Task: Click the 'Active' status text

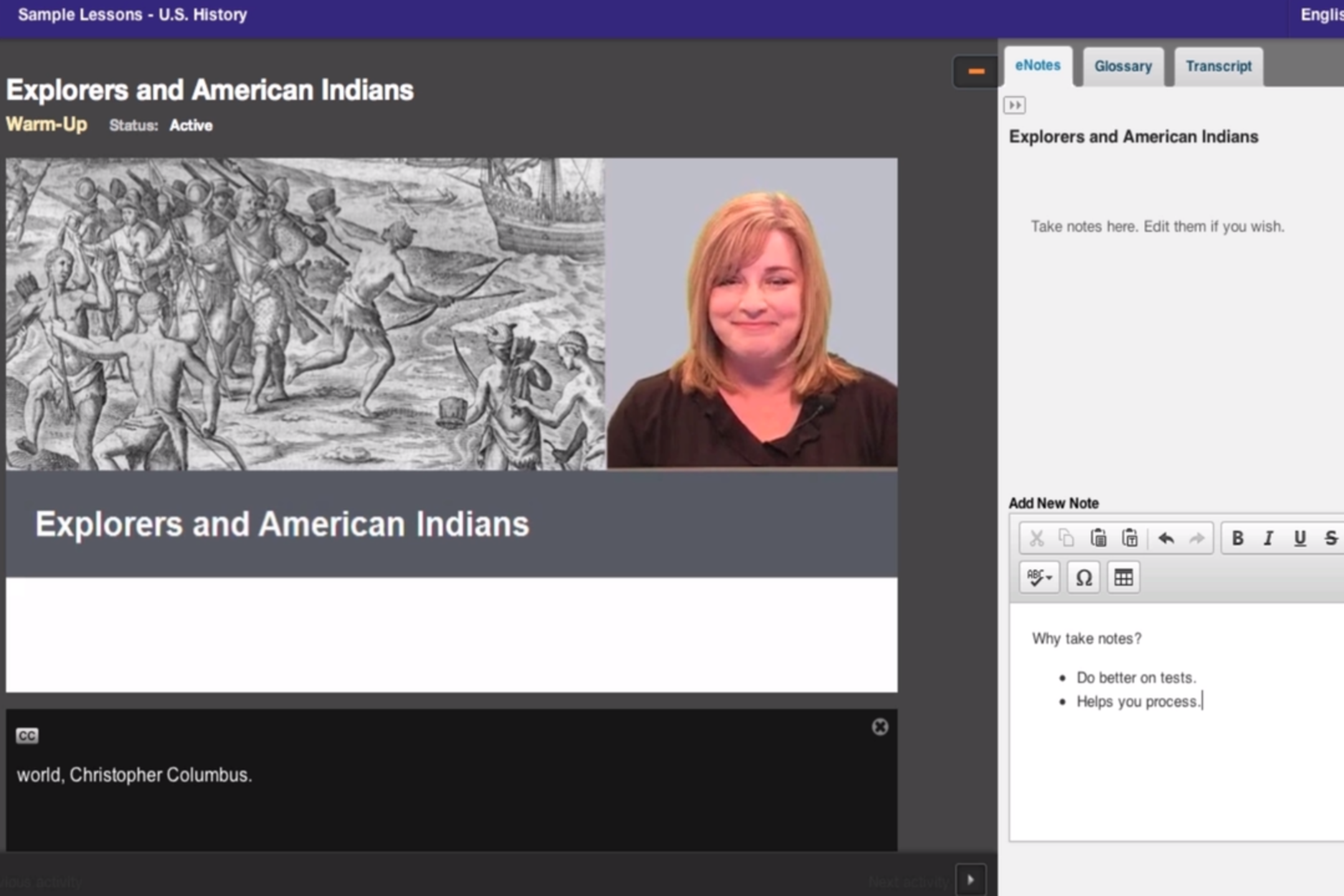Action: coord(191,126)
